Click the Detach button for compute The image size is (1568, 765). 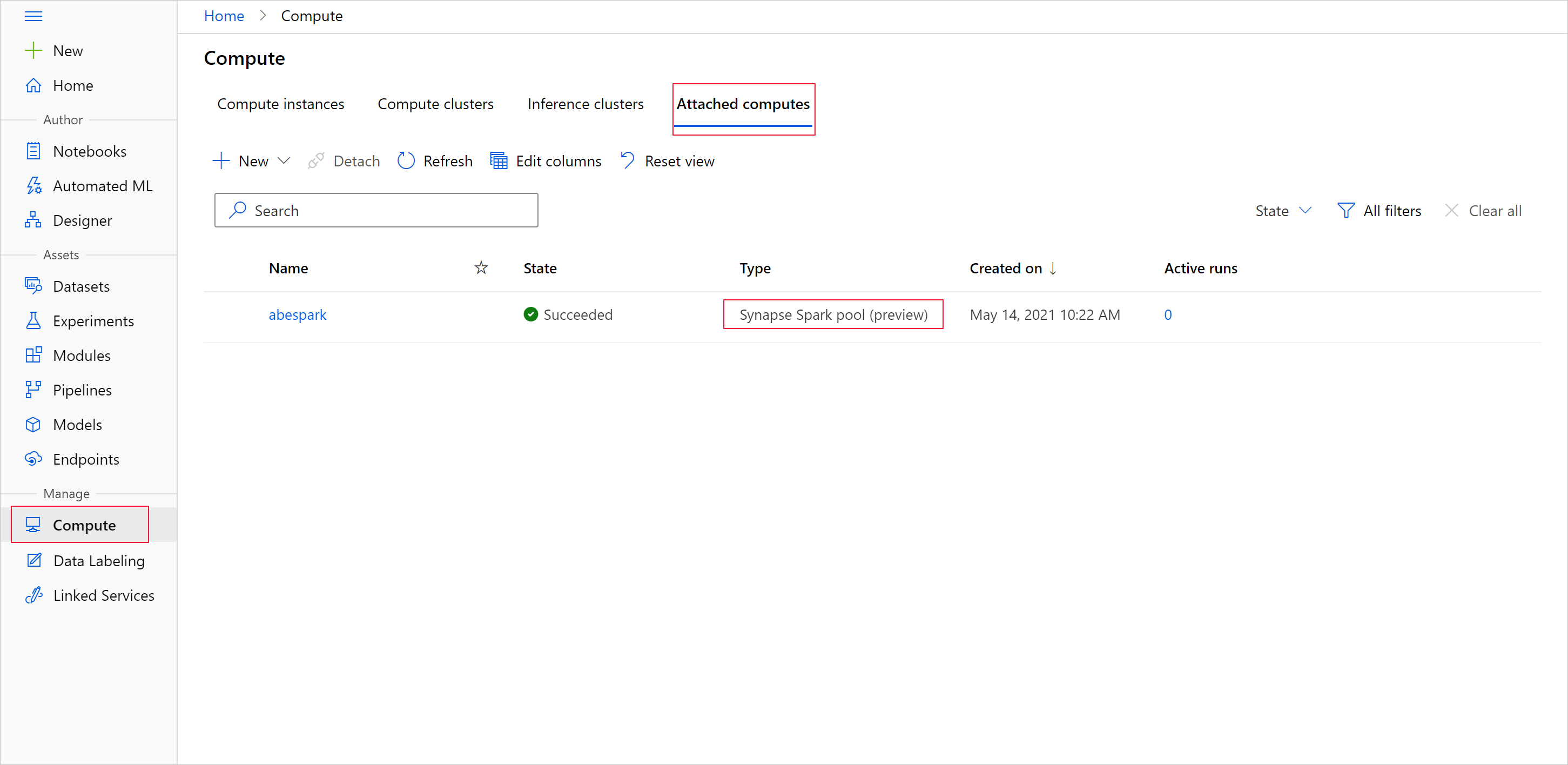point(344,161)
